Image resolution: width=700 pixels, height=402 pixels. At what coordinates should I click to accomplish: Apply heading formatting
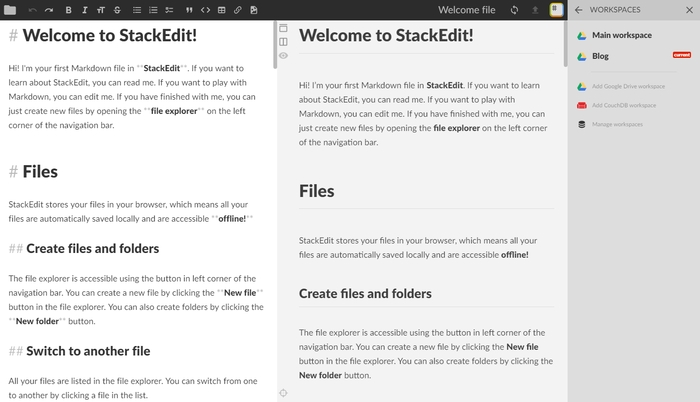(x=101, y=10)
